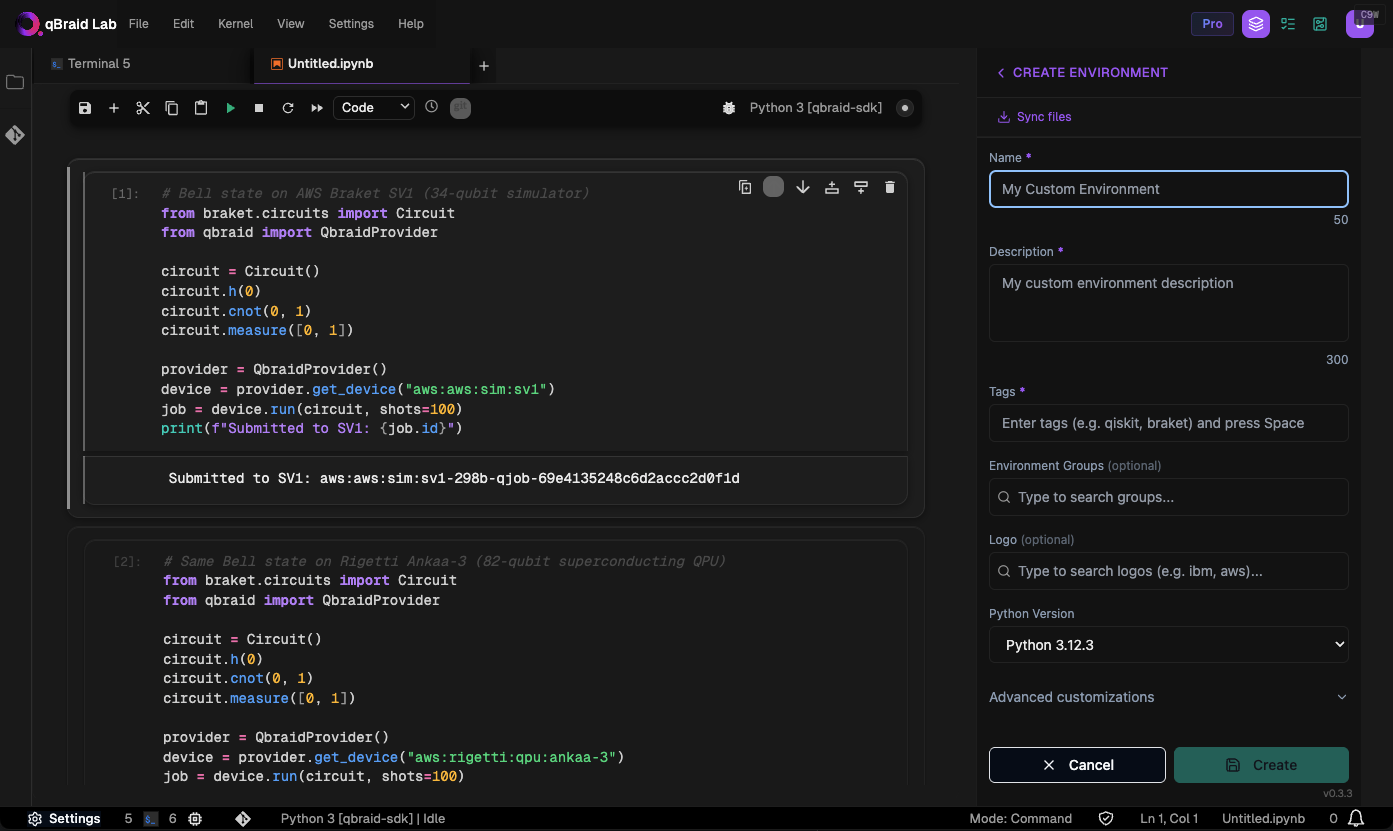Enable the debugger with the bug icon
The width and height of the screenshot is (1393, 831).
click(729, 108)
